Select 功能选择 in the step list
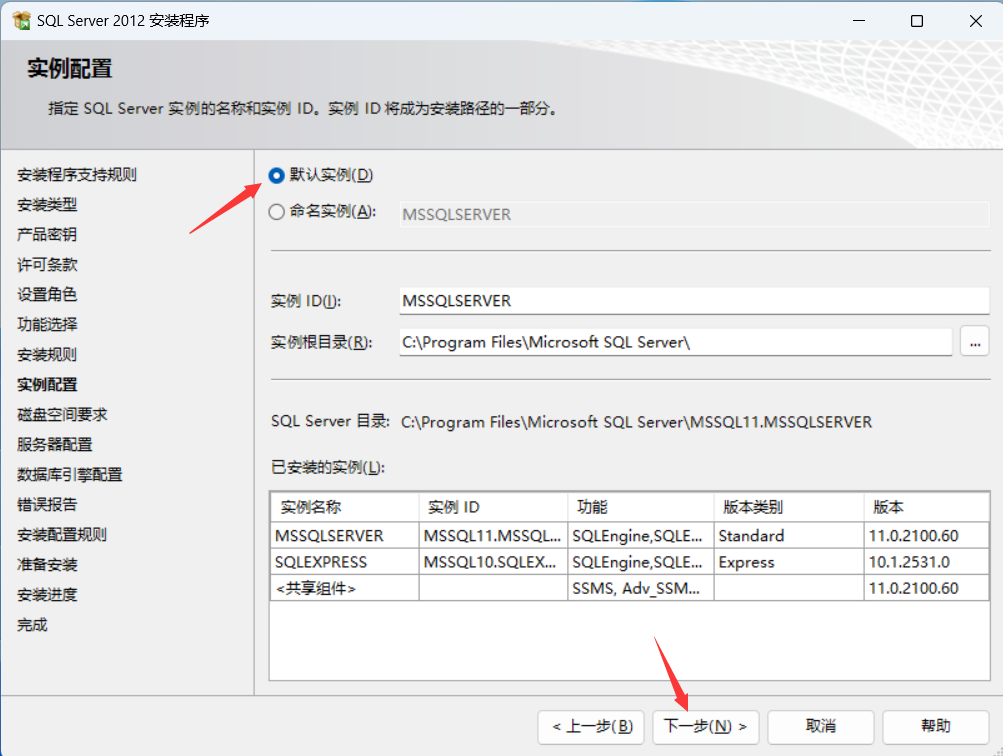1003x756 pixels. tap(47, 324)
